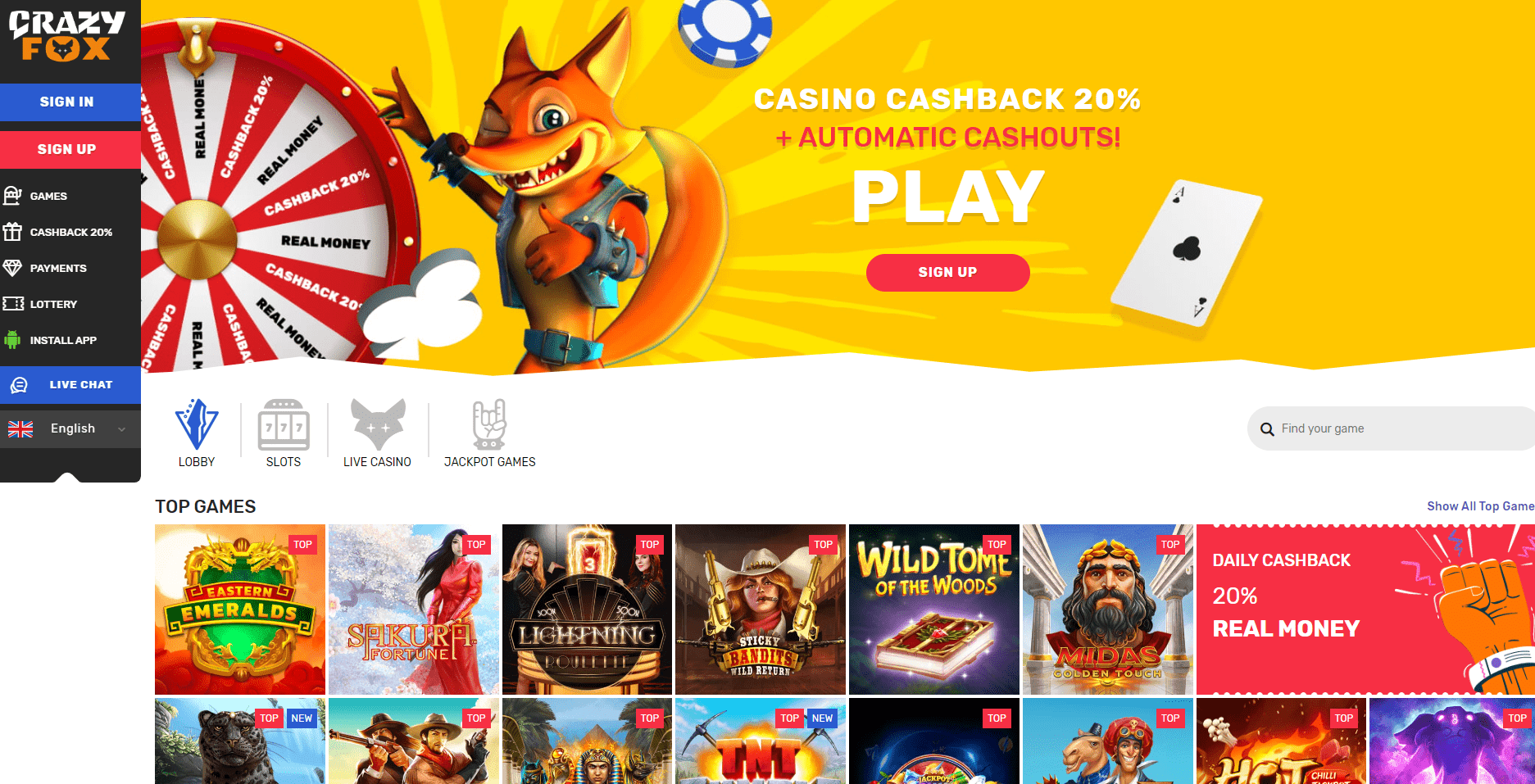
Task: Expand the English language dropdown
Action: point(70,428)
